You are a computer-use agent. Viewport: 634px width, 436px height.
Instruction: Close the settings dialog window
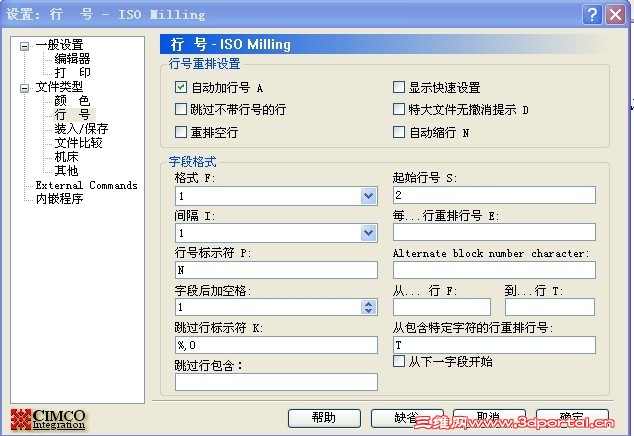615,15
